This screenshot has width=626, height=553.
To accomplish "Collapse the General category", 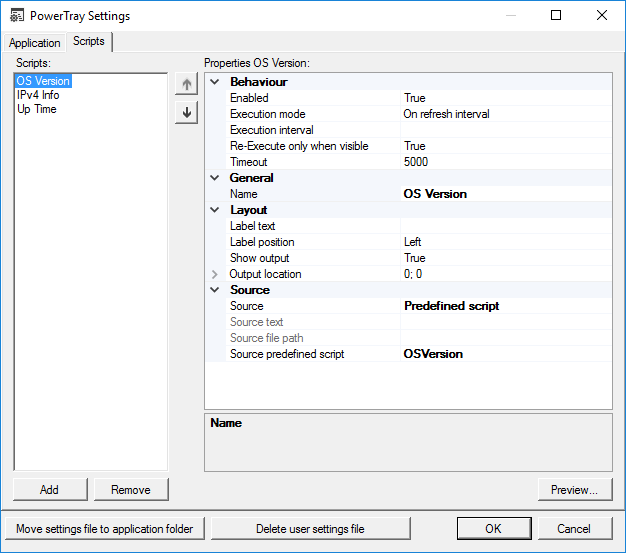I will 215,178.
